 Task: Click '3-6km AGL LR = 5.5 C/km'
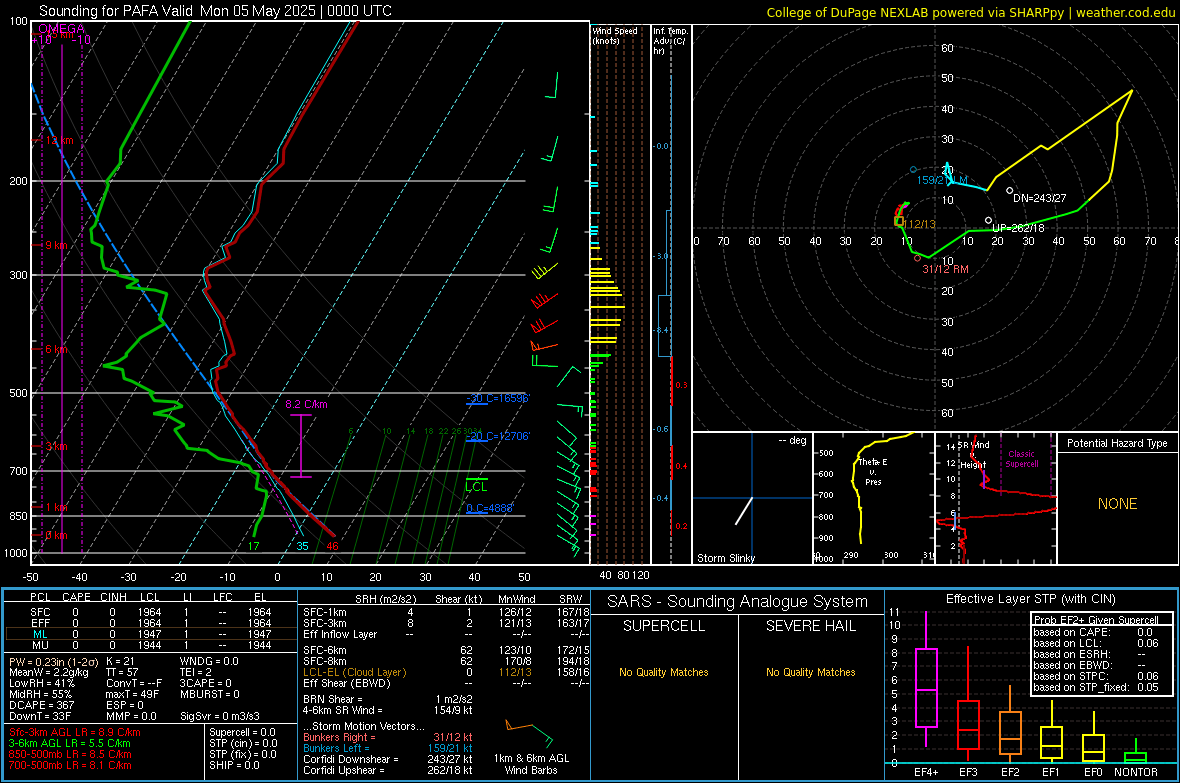70,743
